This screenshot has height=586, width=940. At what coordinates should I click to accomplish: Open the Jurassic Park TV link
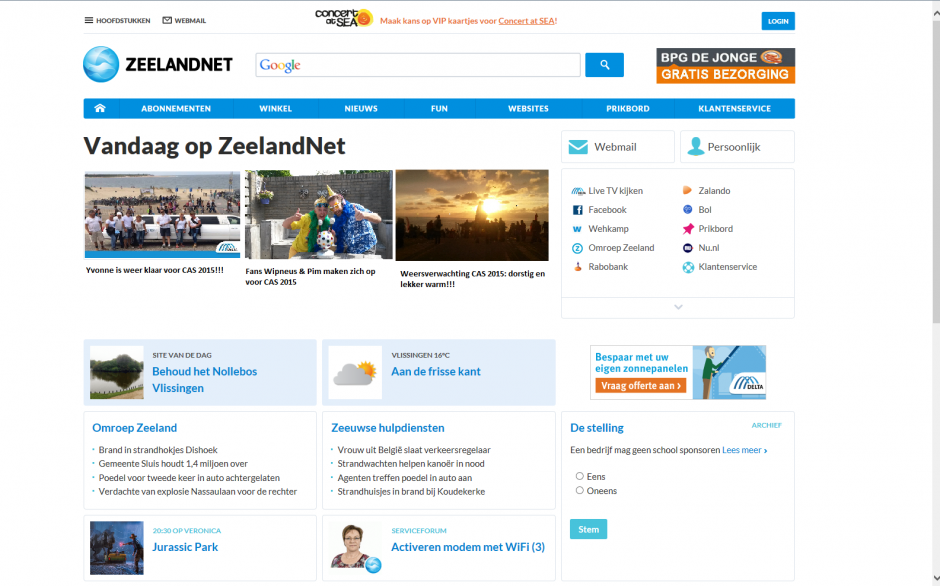tap(185, 547)
